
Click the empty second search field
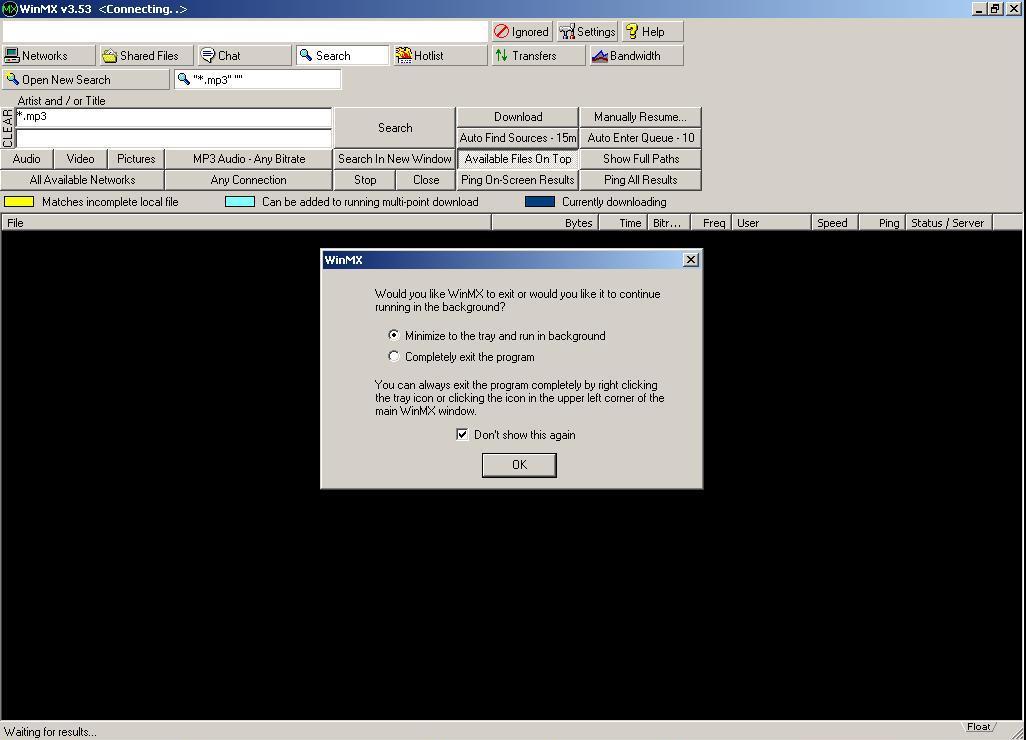pyautogui.click(x=173, y=138)
